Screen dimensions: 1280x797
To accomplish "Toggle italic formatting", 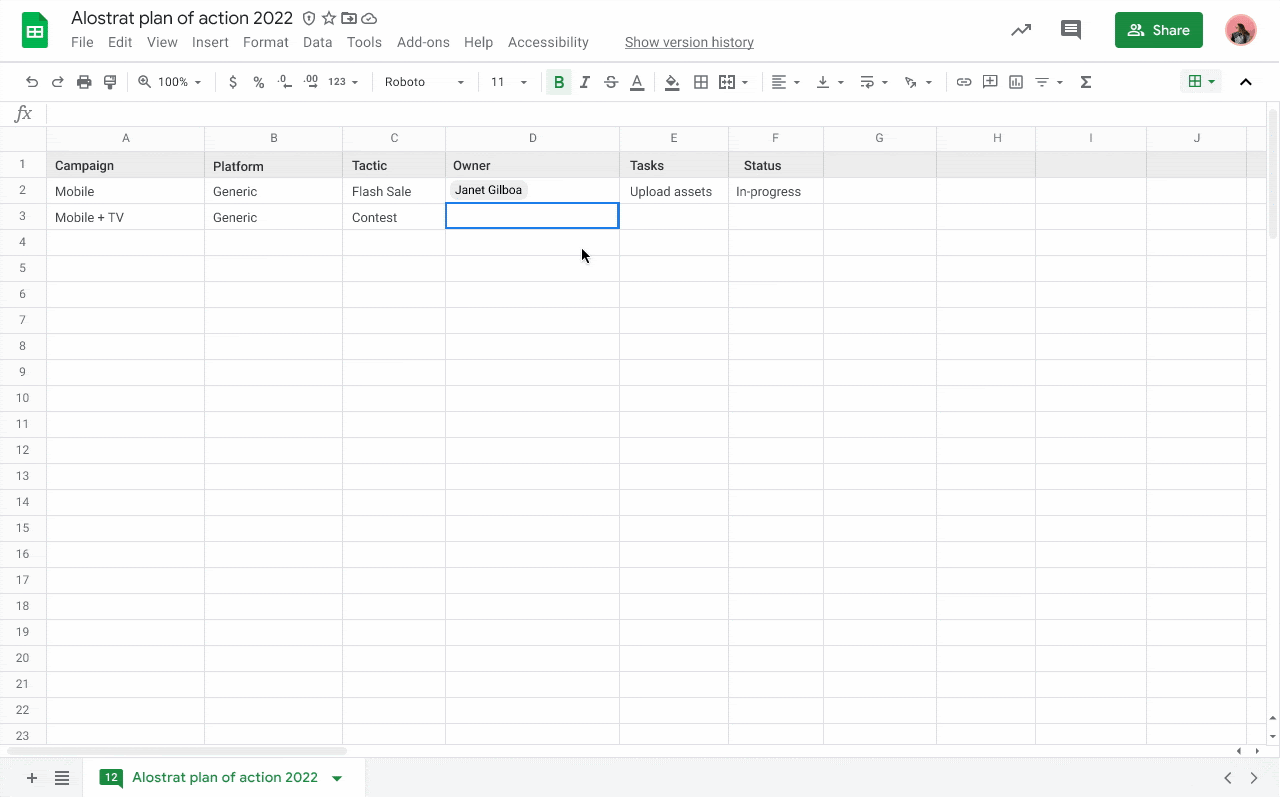I will pos(585,82).
